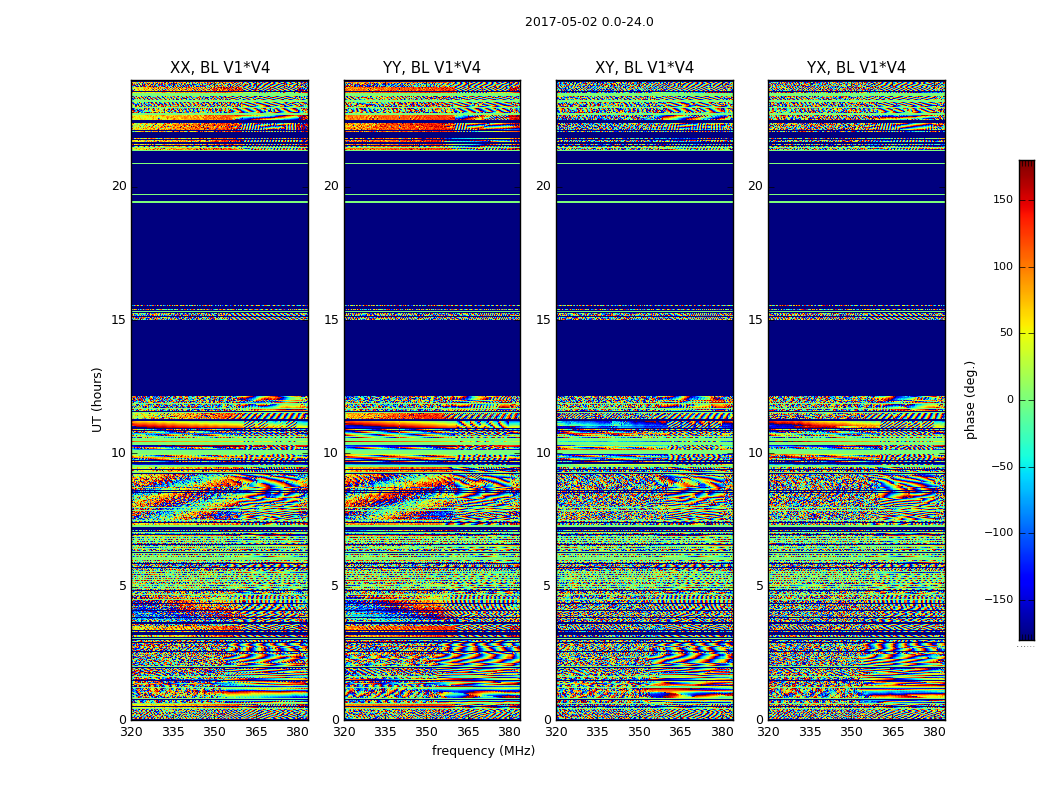Click colorbar tick label −100
The image size is (1050, 800).
998,532
